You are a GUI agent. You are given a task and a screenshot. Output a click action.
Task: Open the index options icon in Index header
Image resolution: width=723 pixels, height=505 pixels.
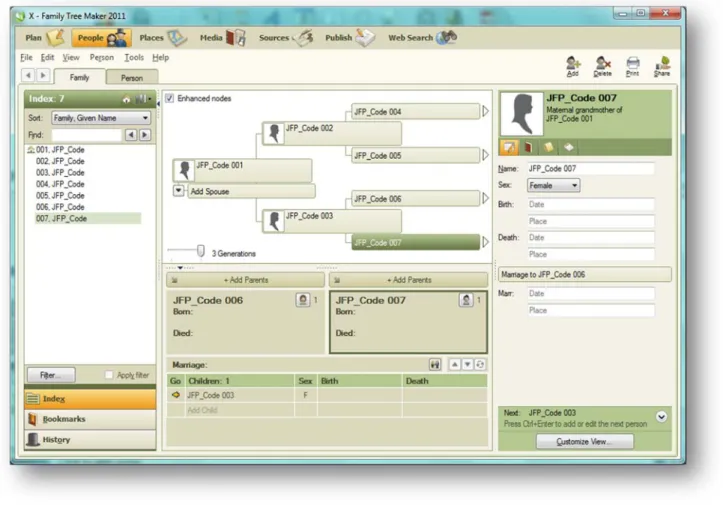pyautogui.click(x=142, y=99)
